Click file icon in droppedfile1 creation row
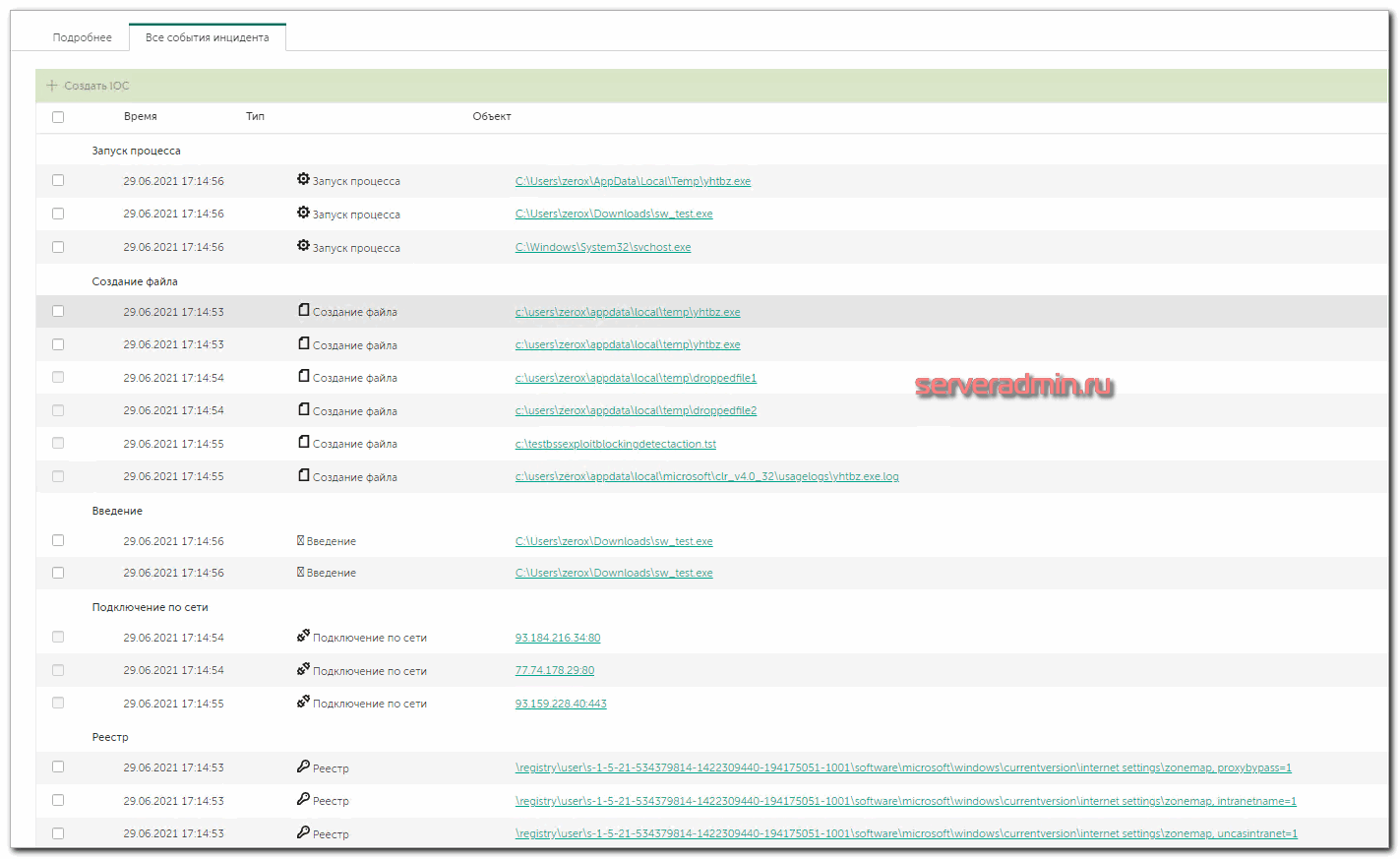Image resolution: width=1400 pixels, height=859 pixels. (304, 377)
